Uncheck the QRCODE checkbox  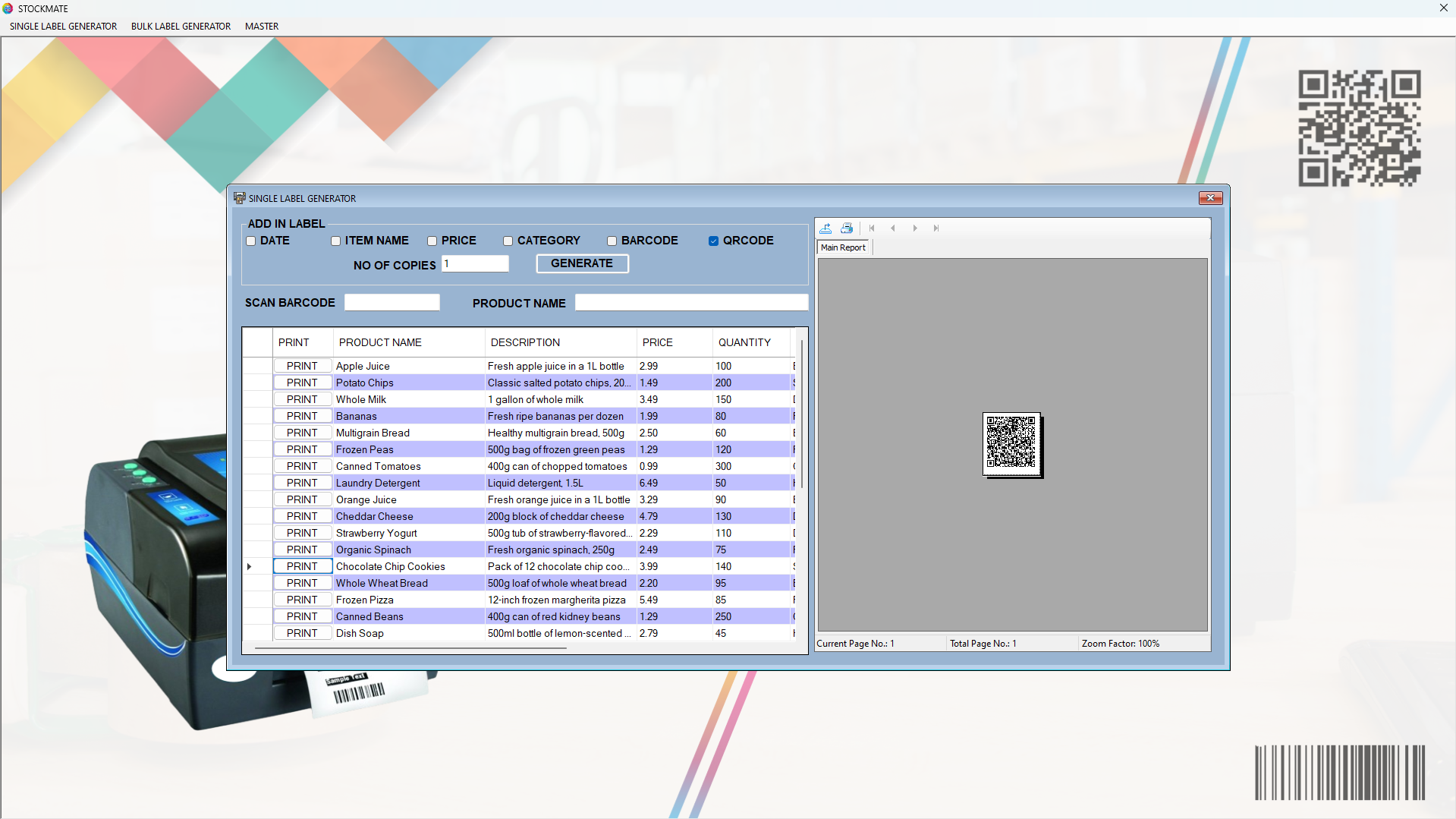(x=713, y=241)
